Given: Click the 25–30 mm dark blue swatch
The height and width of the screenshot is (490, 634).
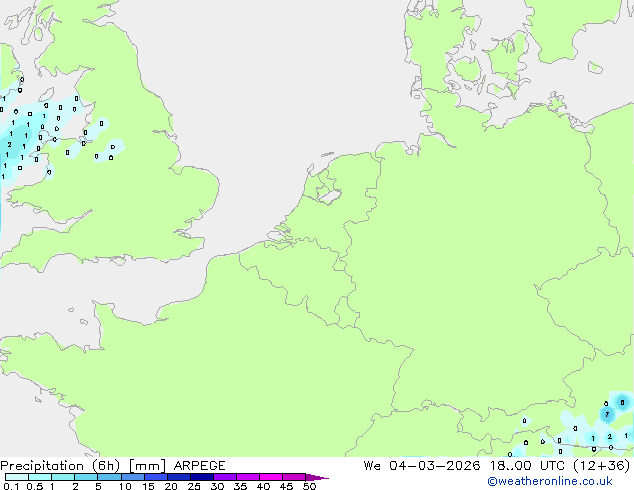Looking at the screenshot, I should click(x=202, y=477).
